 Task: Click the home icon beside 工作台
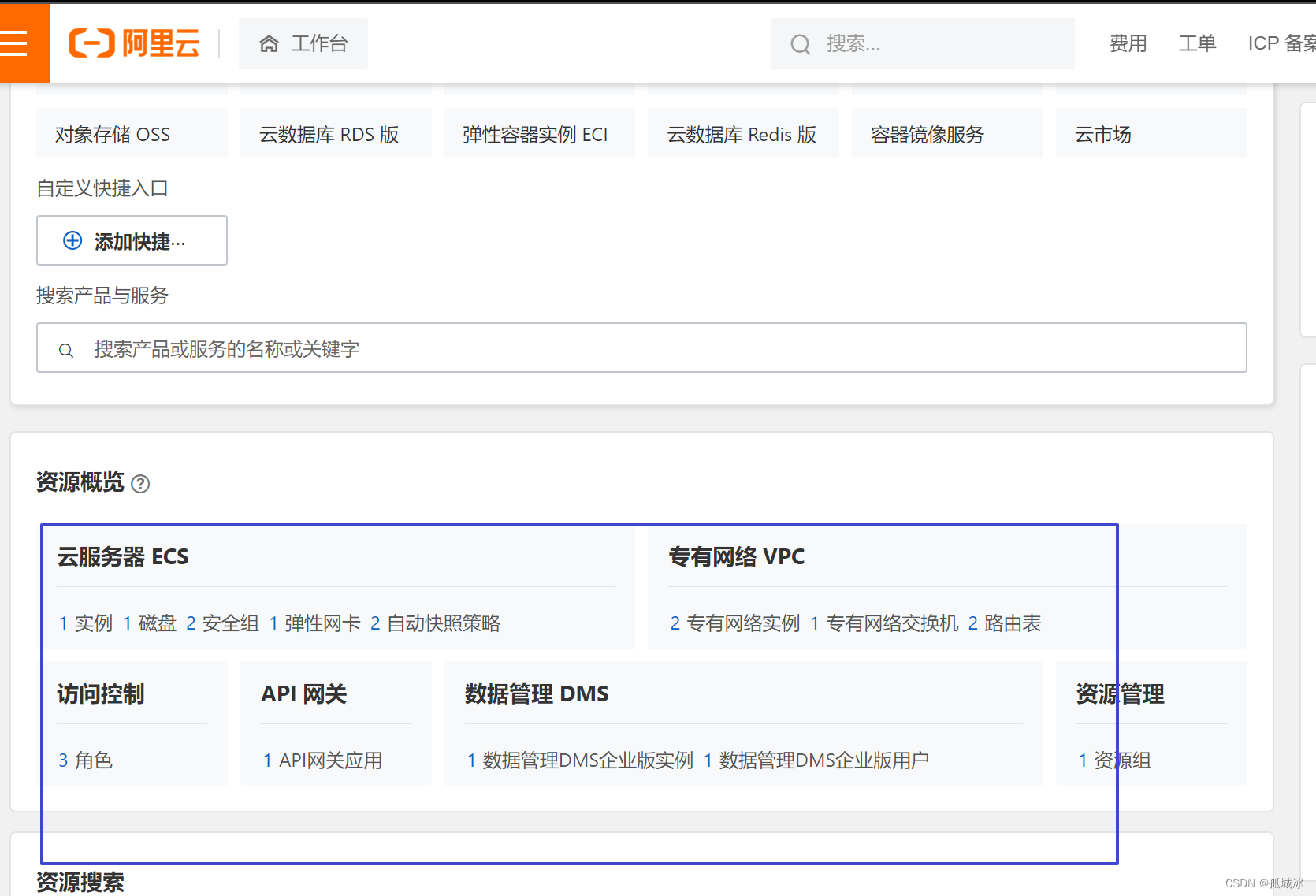coord(269,43)
